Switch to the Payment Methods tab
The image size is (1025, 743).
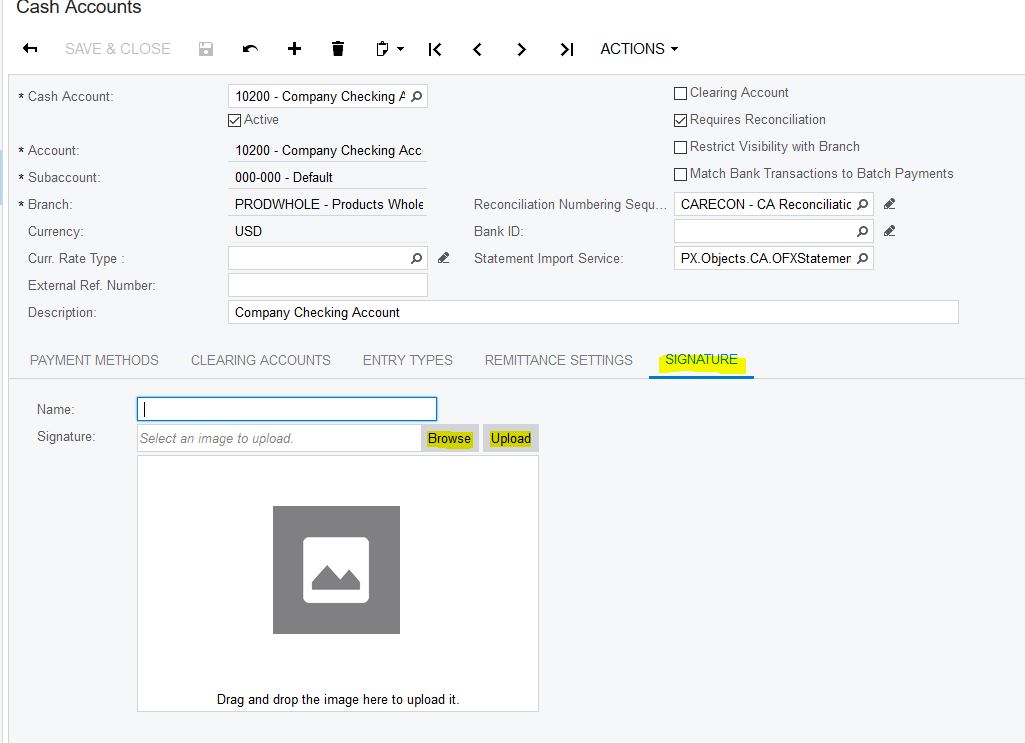pyautogui.click(x=94, y=360)
